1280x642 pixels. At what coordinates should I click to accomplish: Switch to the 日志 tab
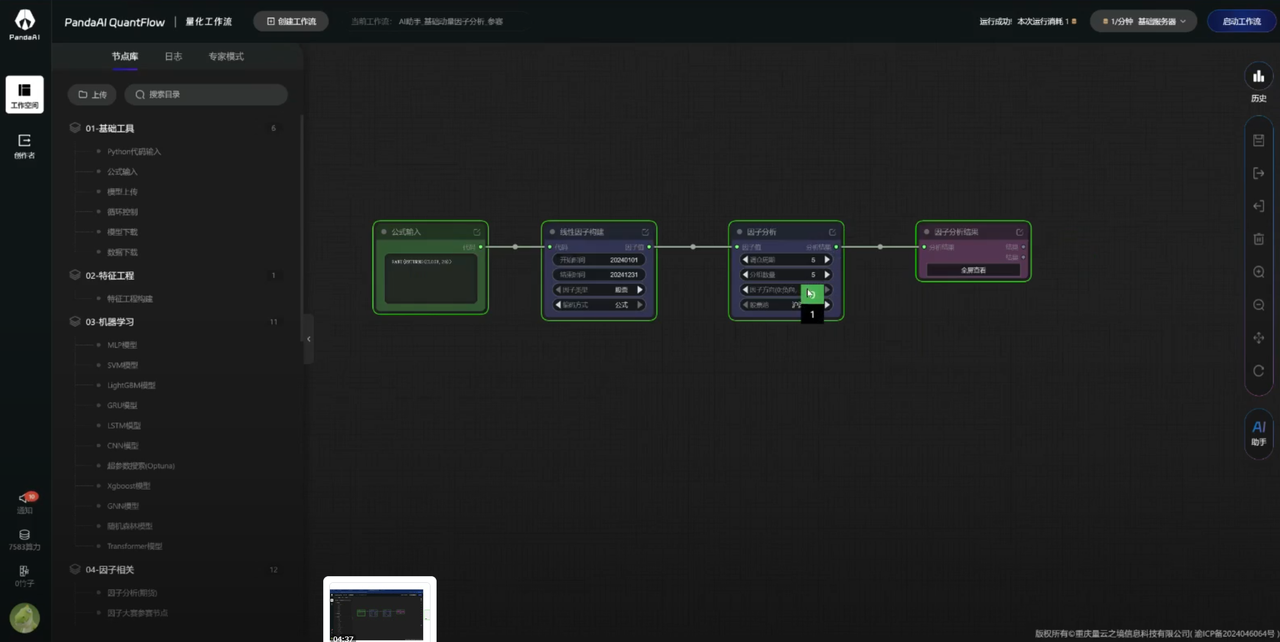(x=173, y=57)
